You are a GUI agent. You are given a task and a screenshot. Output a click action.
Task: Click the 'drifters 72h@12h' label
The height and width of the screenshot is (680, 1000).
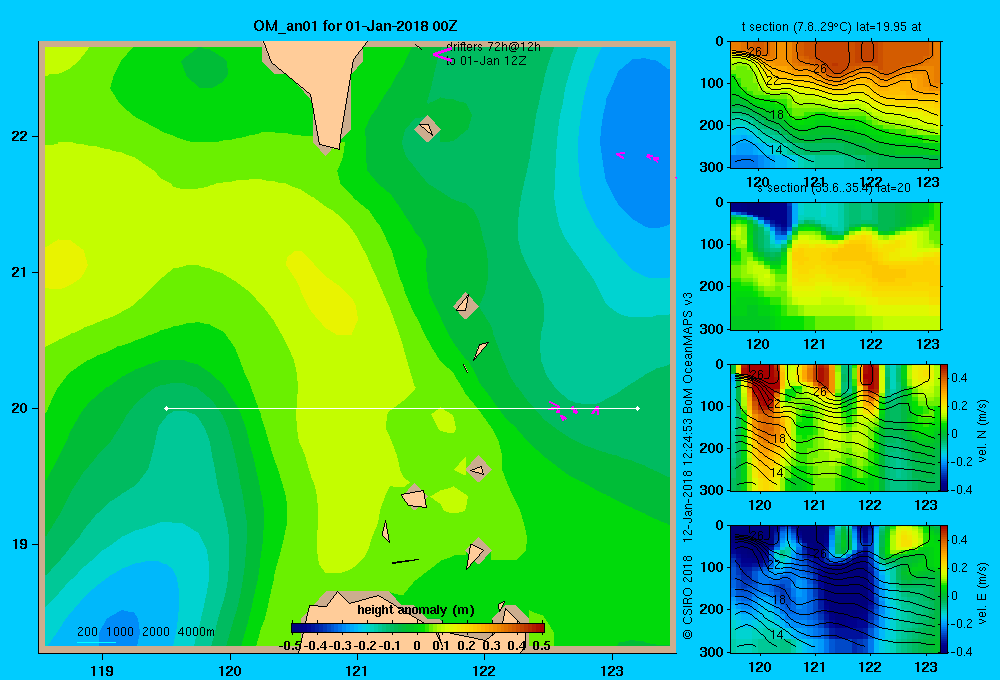(x=493, y=47)
